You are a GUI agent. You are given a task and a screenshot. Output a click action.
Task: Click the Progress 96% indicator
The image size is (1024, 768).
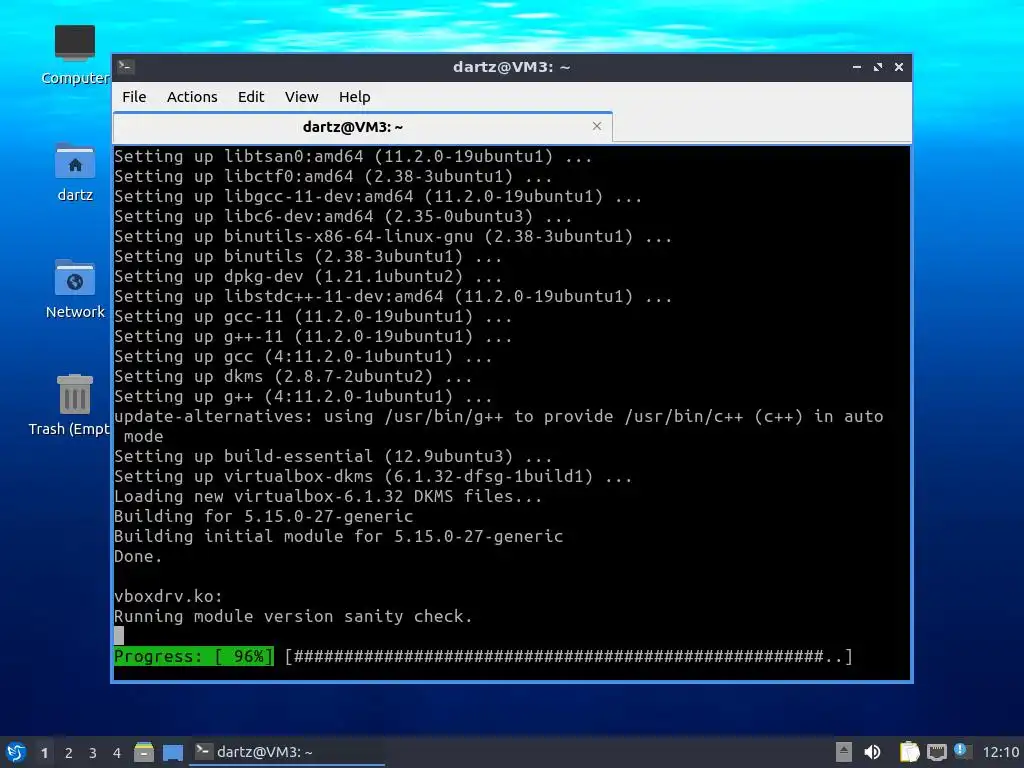[x=194, y=656]
